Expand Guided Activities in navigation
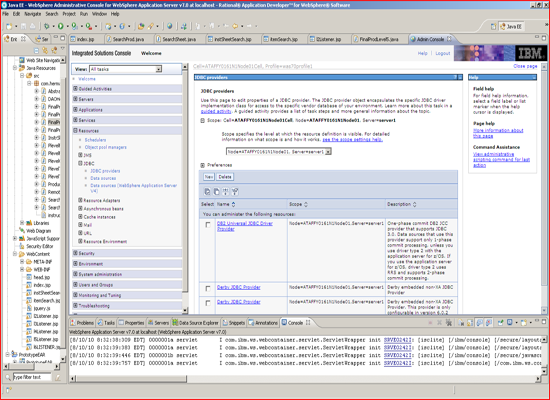This screenshot has width=550, height=400. 75,89
